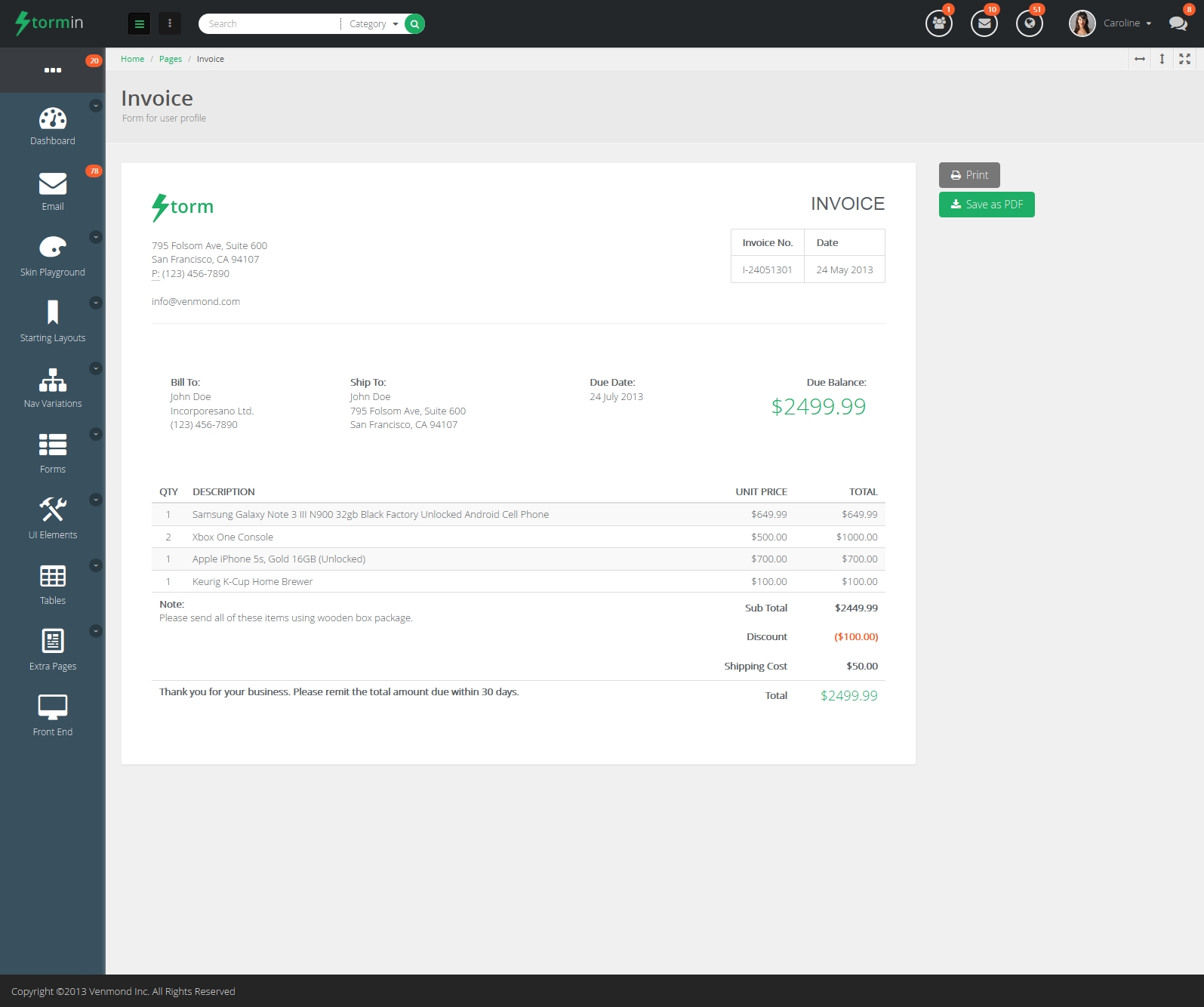1204x1007 pixels.
Task: Expand the Dashboard submenu chevron
Action: point(96,106)
